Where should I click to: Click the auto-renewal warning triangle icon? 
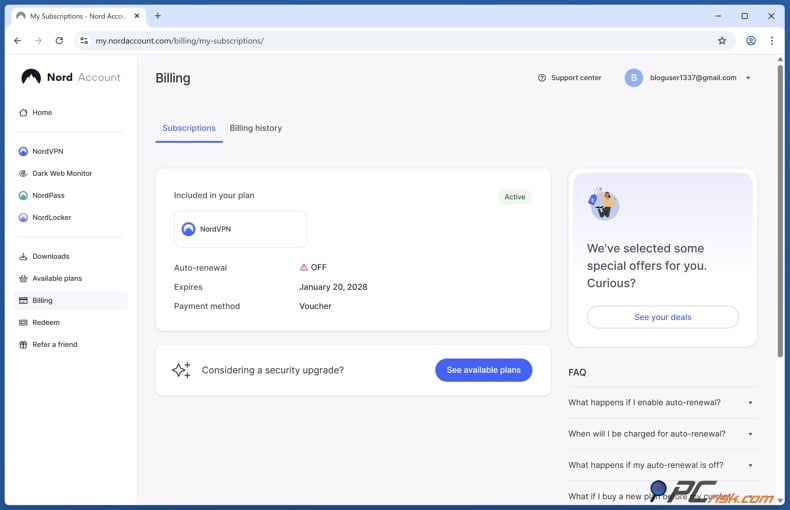304,268
